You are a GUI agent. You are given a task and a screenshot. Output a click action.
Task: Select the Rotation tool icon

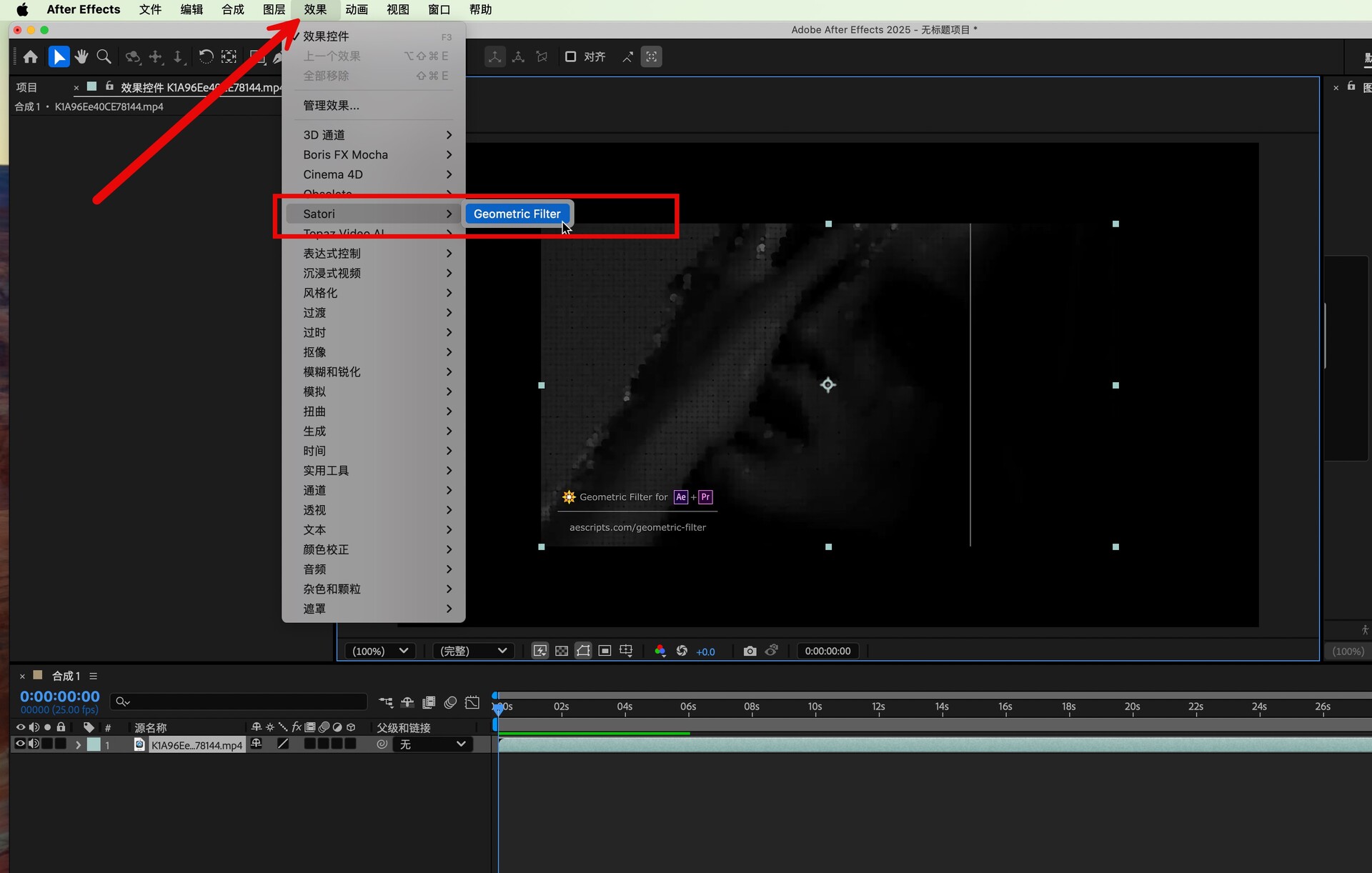coord(206,56)
